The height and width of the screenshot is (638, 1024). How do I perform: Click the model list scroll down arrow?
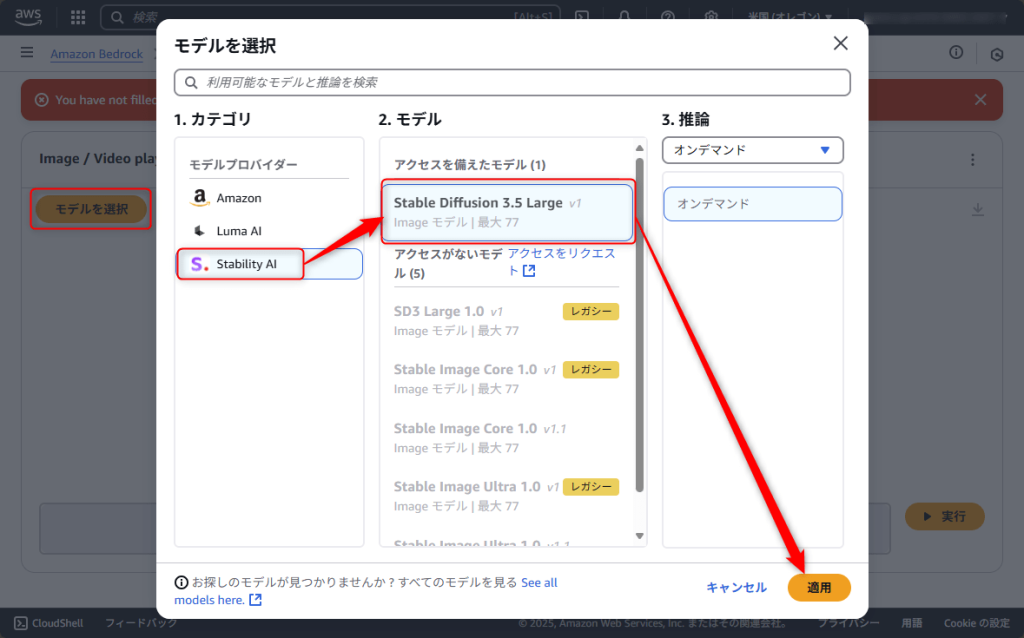639,536
